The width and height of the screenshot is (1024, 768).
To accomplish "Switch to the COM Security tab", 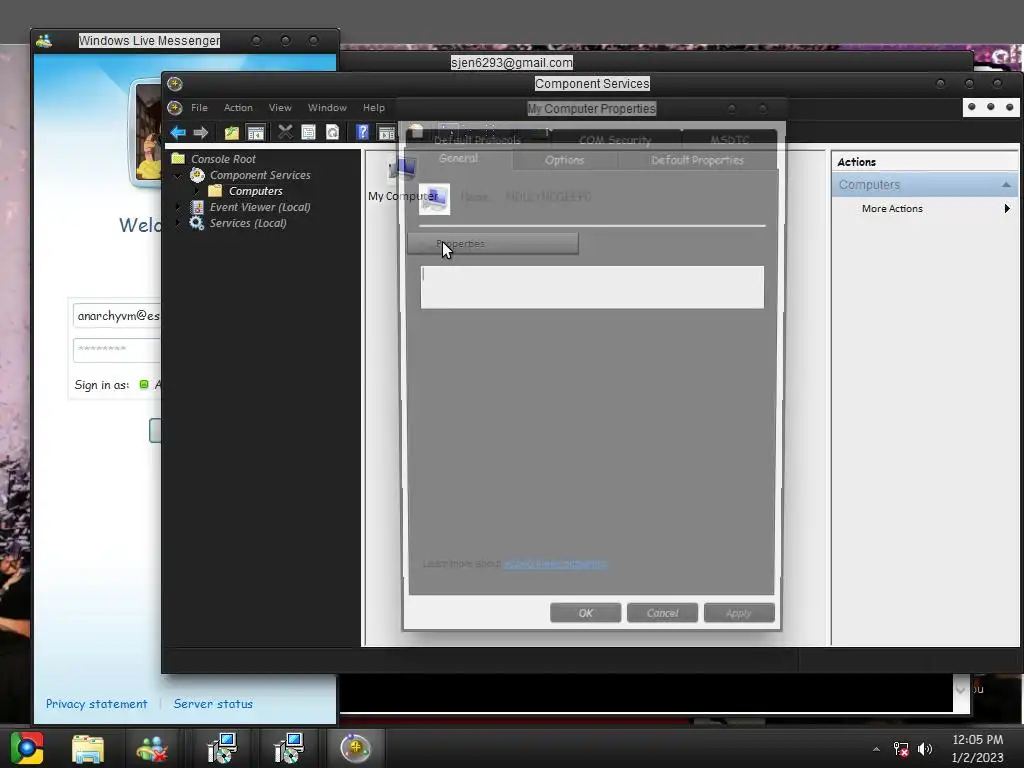I will pyautogui.click(x=615, y=140).
